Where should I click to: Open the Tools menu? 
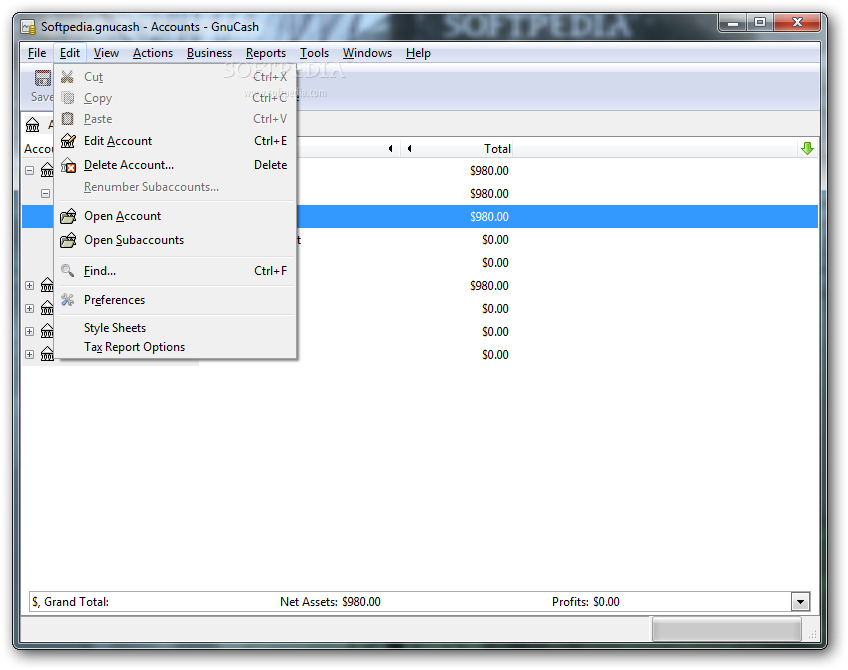click(x=314, y=53)
